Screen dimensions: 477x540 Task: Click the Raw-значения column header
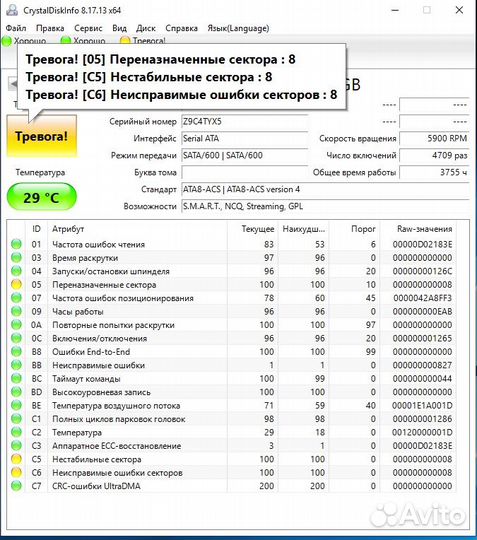[418, 229]
